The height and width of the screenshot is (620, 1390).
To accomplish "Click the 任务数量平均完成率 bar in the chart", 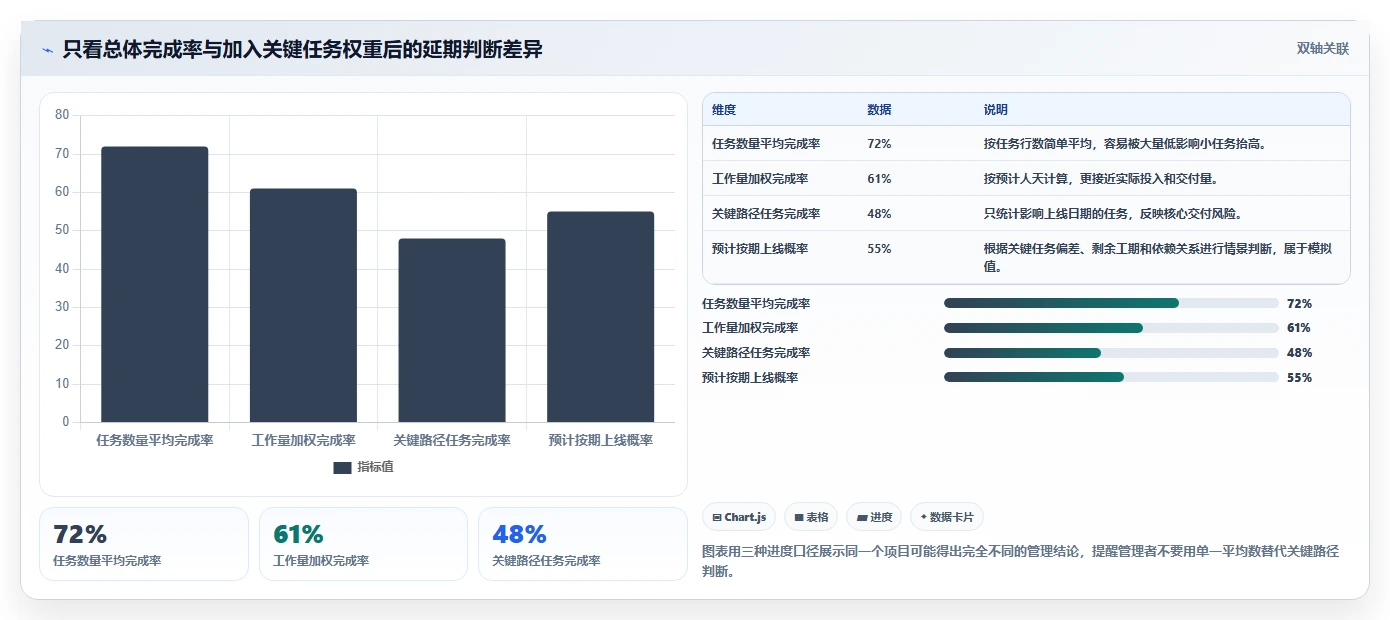I will click(x=155, y=284).
